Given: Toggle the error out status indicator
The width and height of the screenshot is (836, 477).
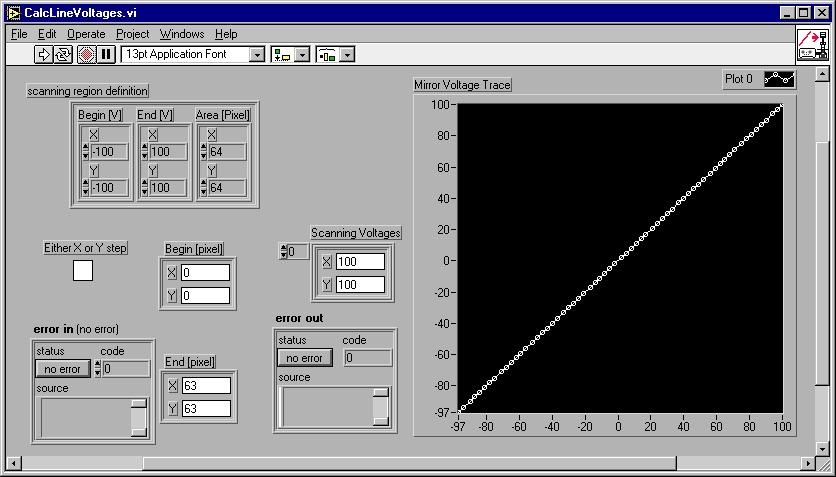Looking at the screenshot, I should [x=305, y=358].
